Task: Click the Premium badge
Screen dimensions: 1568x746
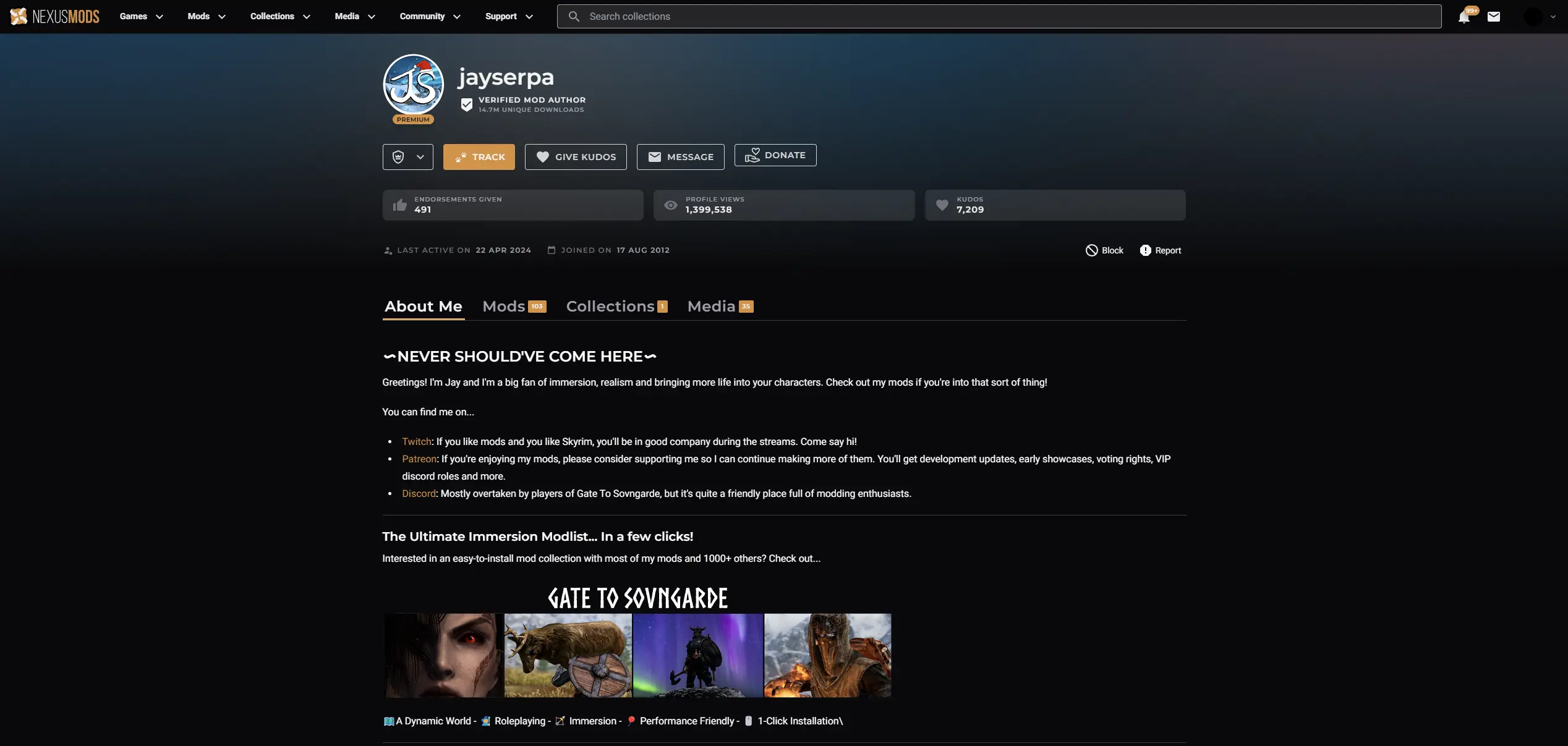Action: 413,119
